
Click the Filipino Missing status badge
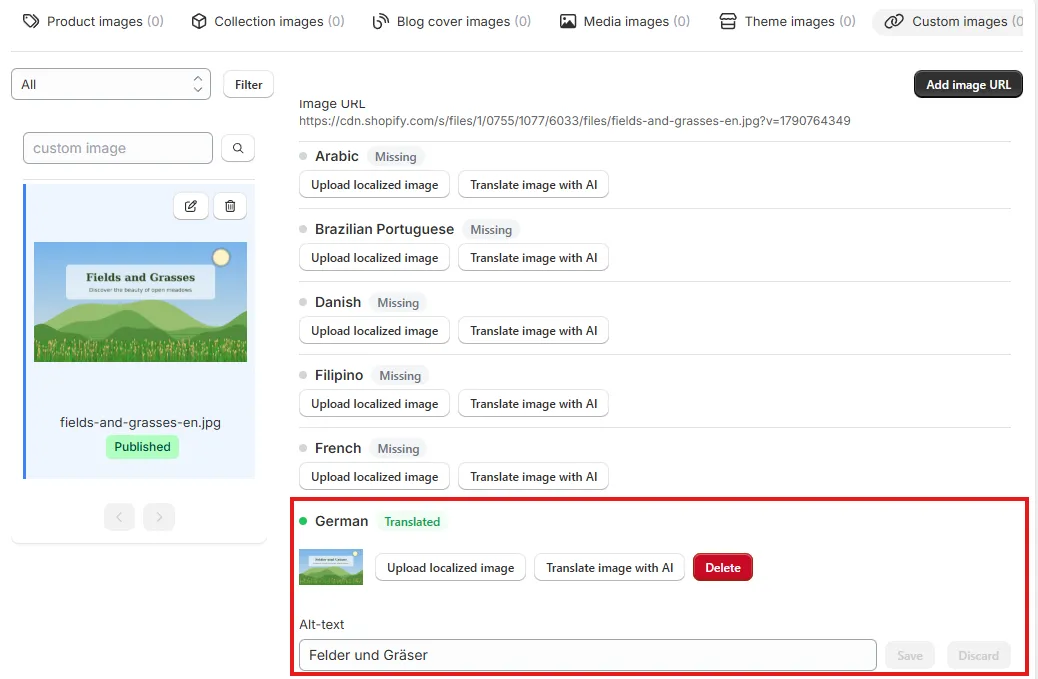click(x=400, y=375)
